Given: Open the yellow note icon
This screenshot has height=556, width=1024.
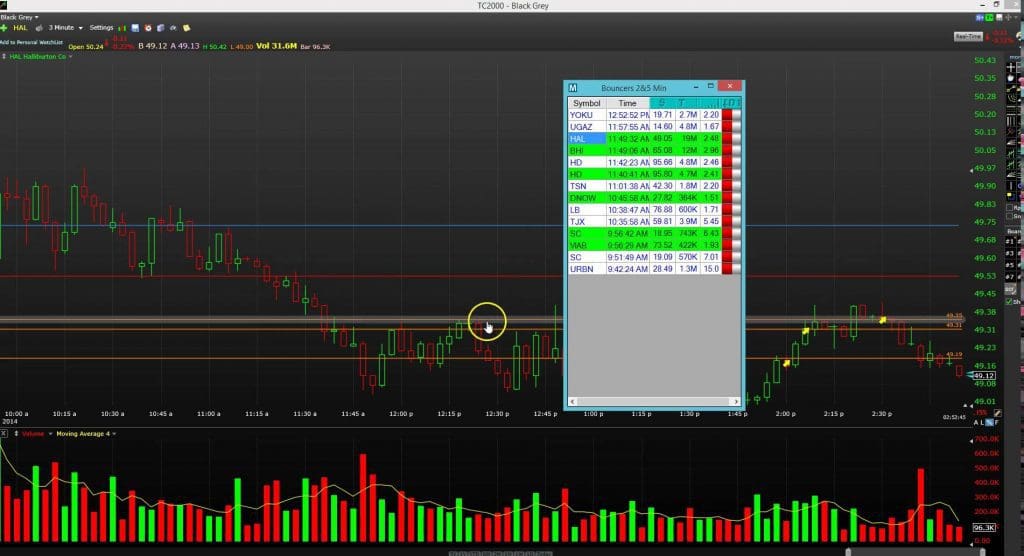Looking at the screenshot, I should (187, 28).
